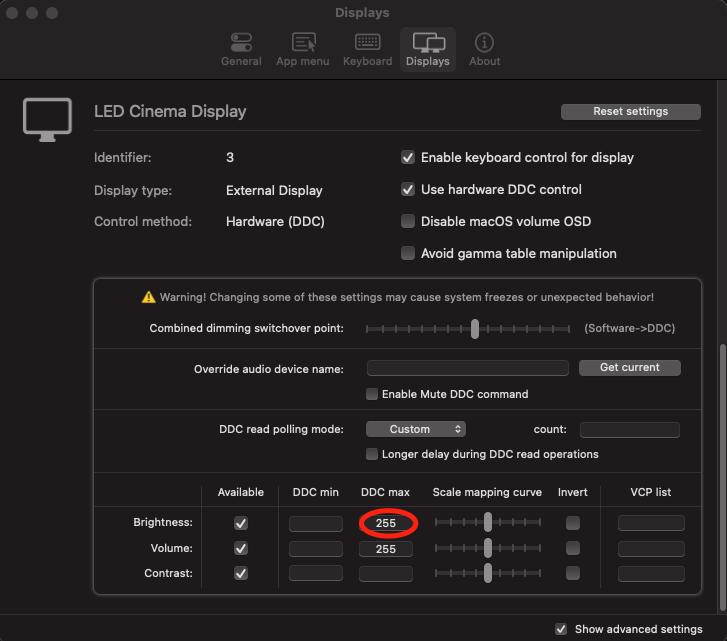This screenshot has width=727, height=641.
Task: Click the yellow warning triangle icon
Action: pos(148,297)
